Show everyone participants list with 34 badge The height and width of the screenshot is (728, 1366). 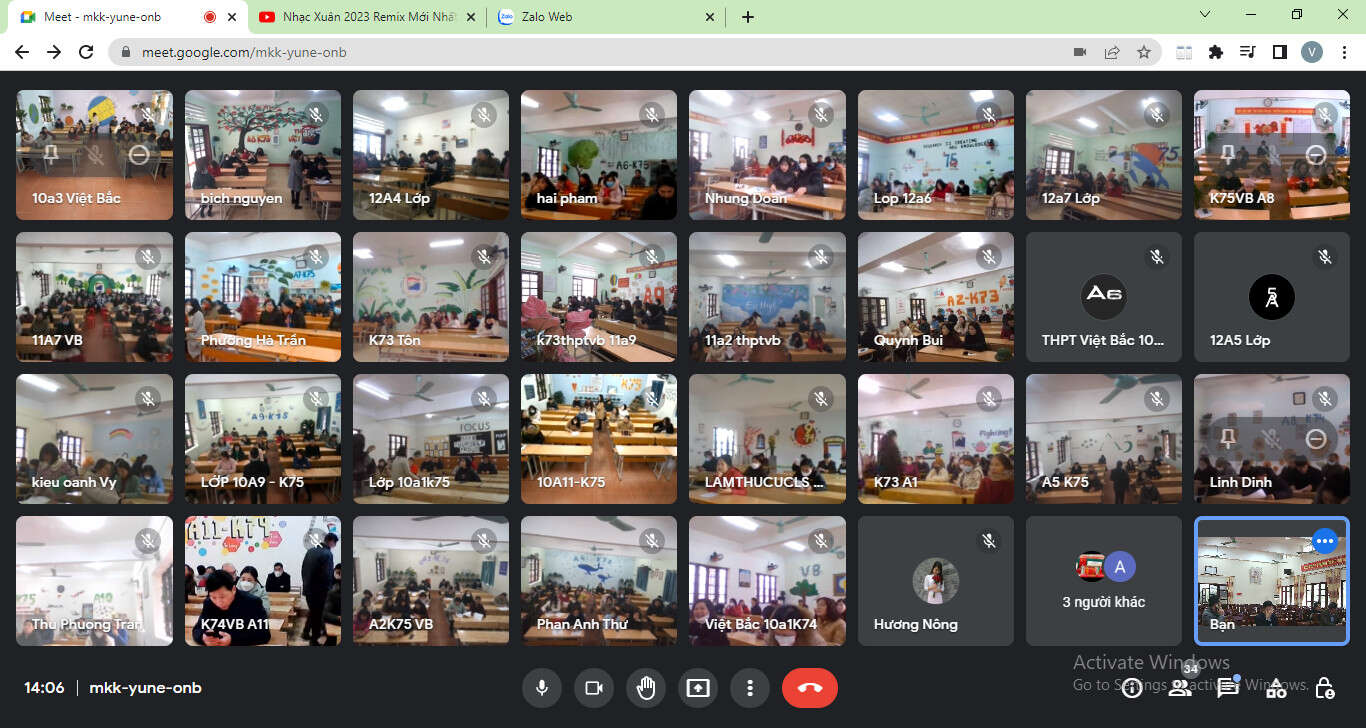point(1180,688)
